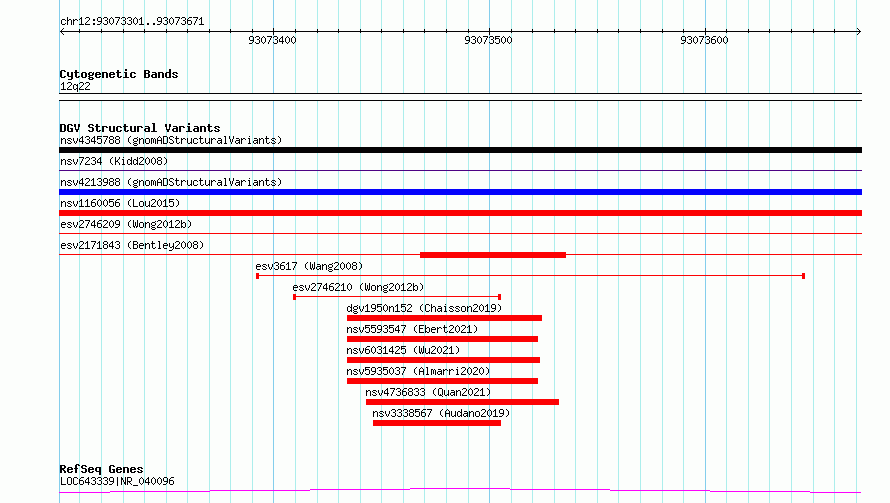Click the thick red bar of nsv1160056
The width and height of the screenshot is (890, 503).
coord(460,213)
